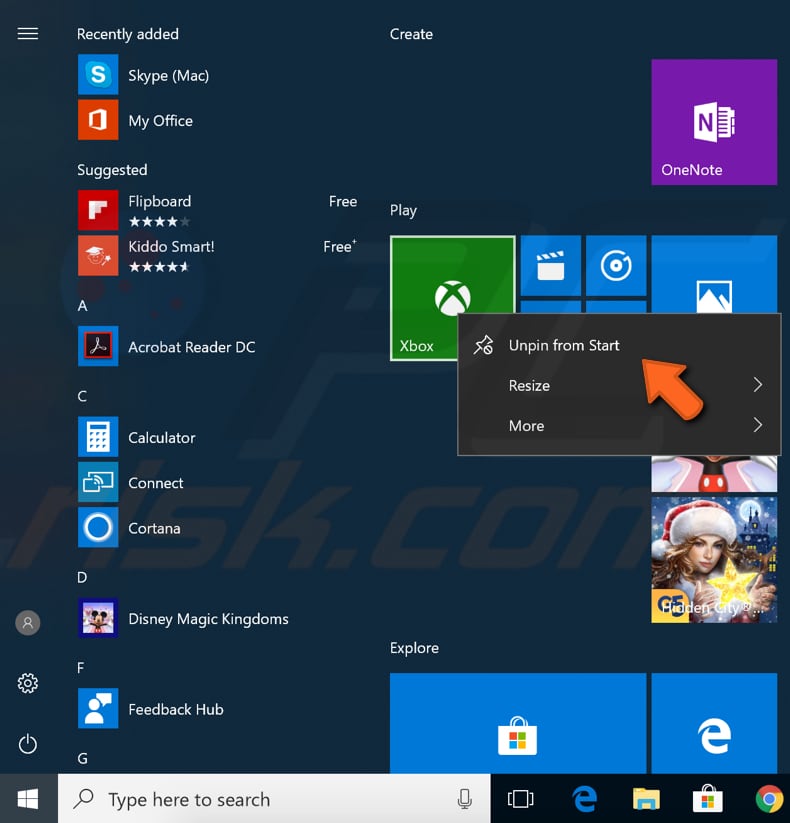Viewport: 790px width, 823px height.
Task: Open the Microsoft Edge tile in Explore
Action: (714, 723)
